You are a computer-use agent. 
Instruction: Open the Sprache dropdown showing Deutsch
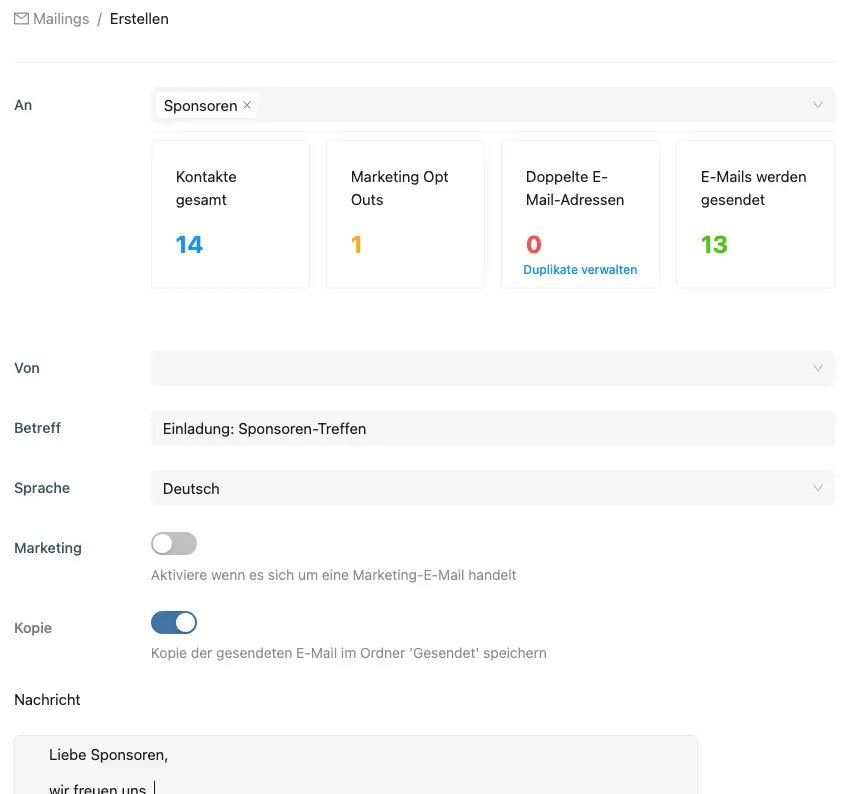(x=492, y=489)
